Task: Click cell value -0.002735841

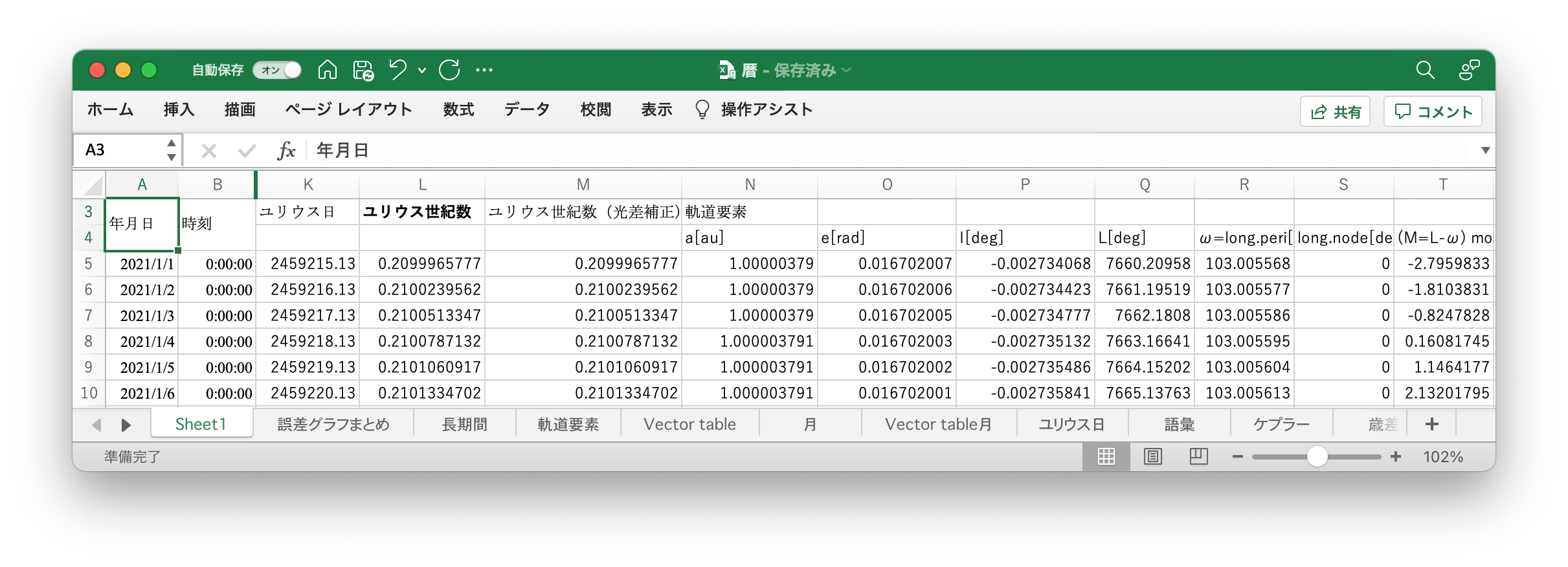Action: click(x=1025, y=393)
